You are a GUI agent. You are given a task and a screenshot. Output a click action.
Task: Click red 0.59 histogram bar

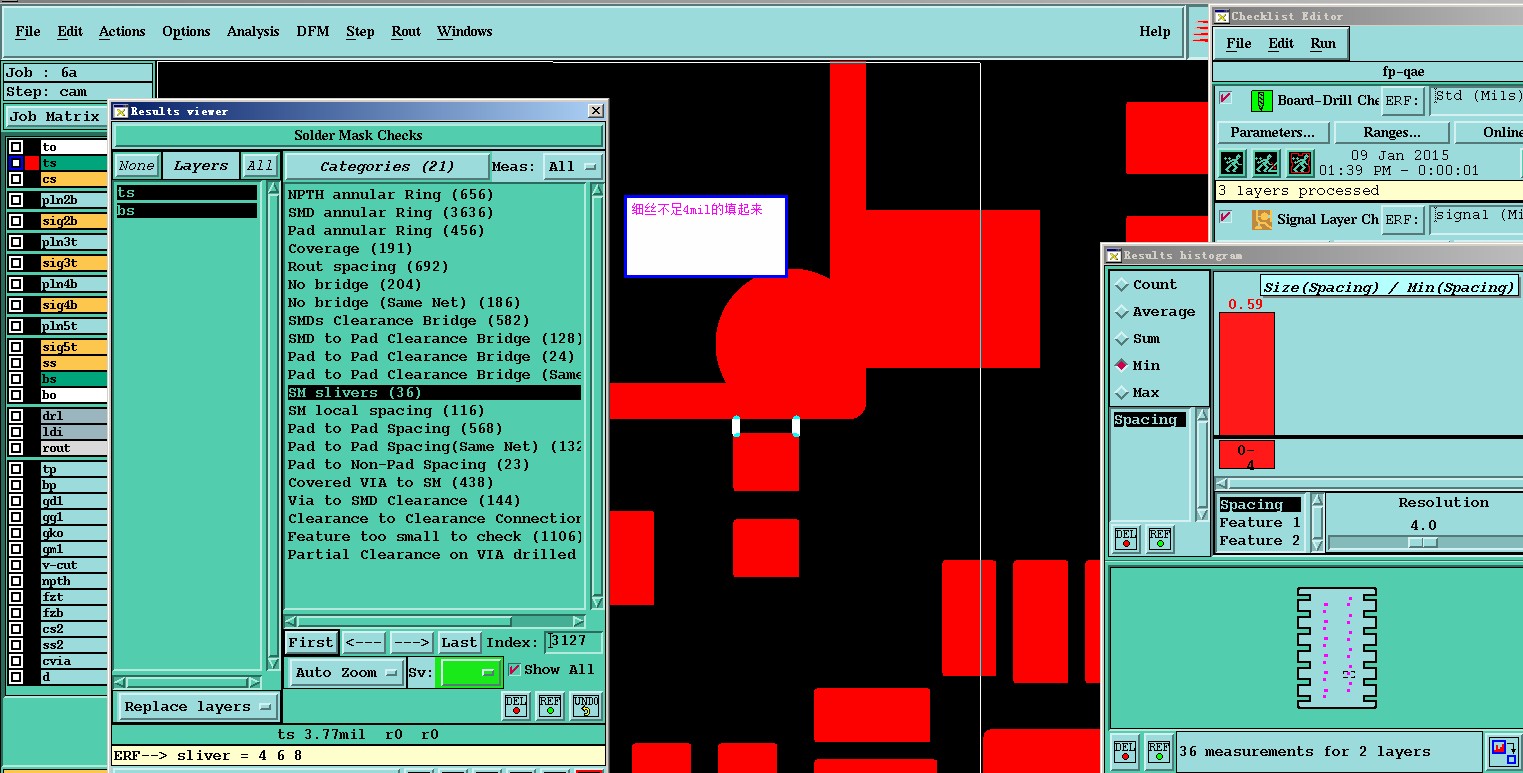1246,373
